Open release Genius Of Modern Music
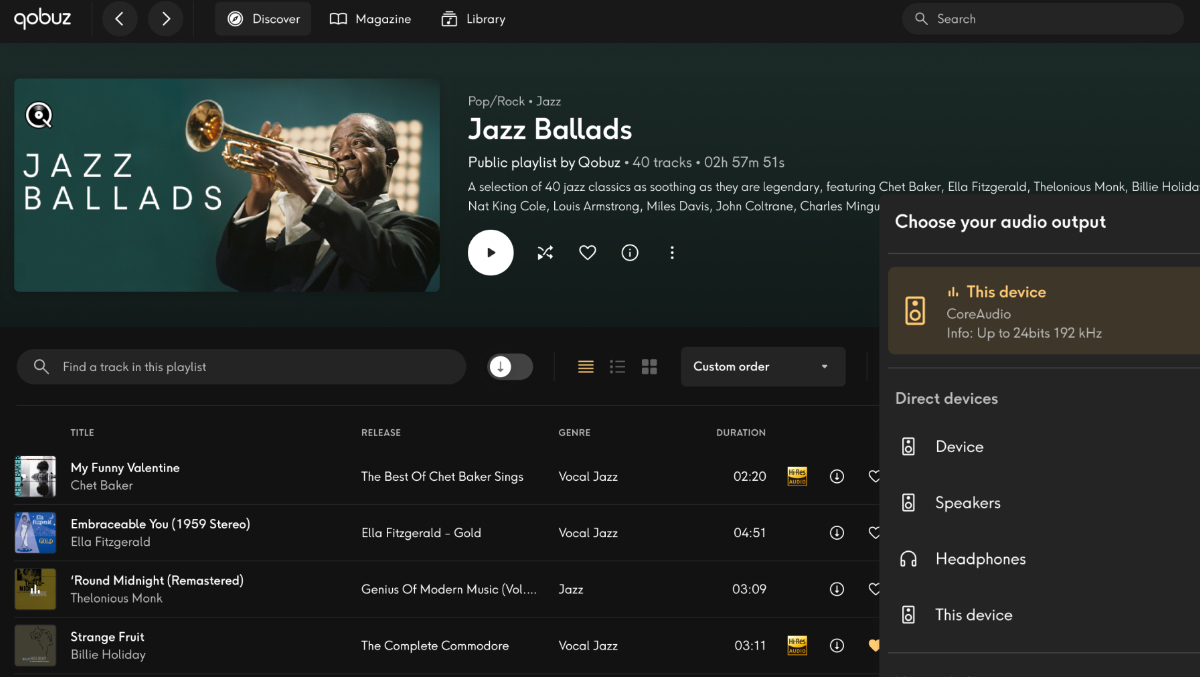1200x677 pixels. click(449, 589)
